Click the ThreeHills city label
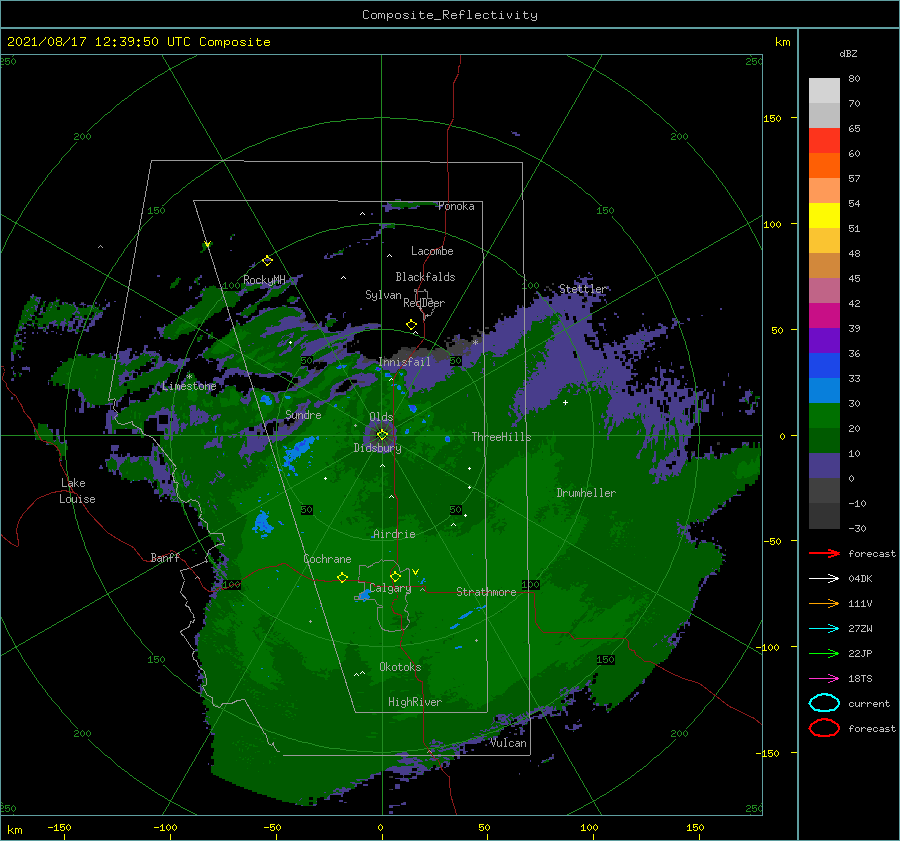Screen dimensions: 900x841 (x=502, y=437)
